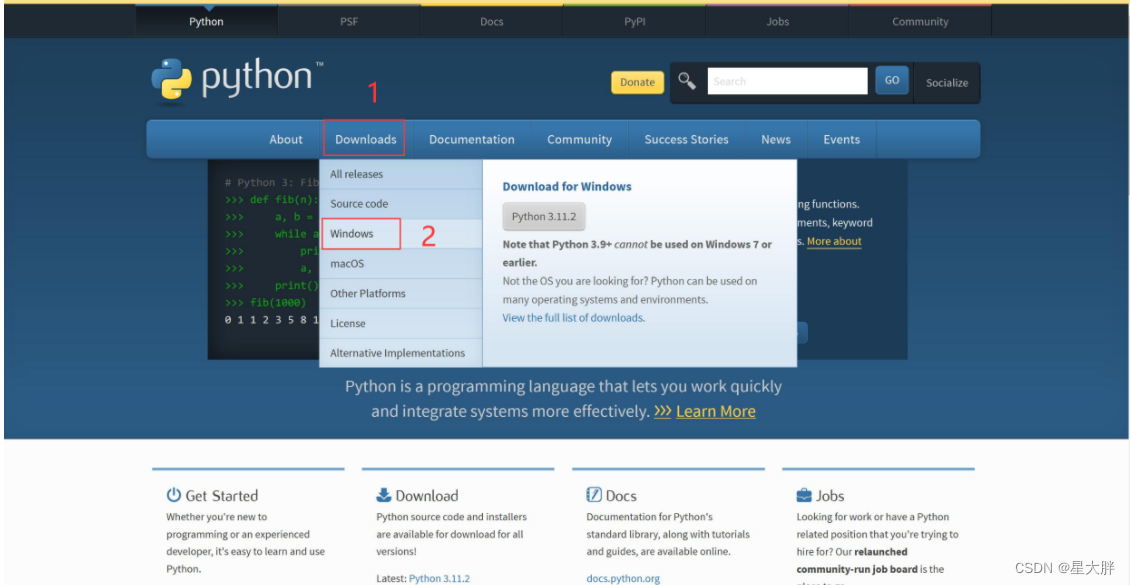Select Source code in Downloads dropdown
The image size is (1130, 585).
click(401, 204)
